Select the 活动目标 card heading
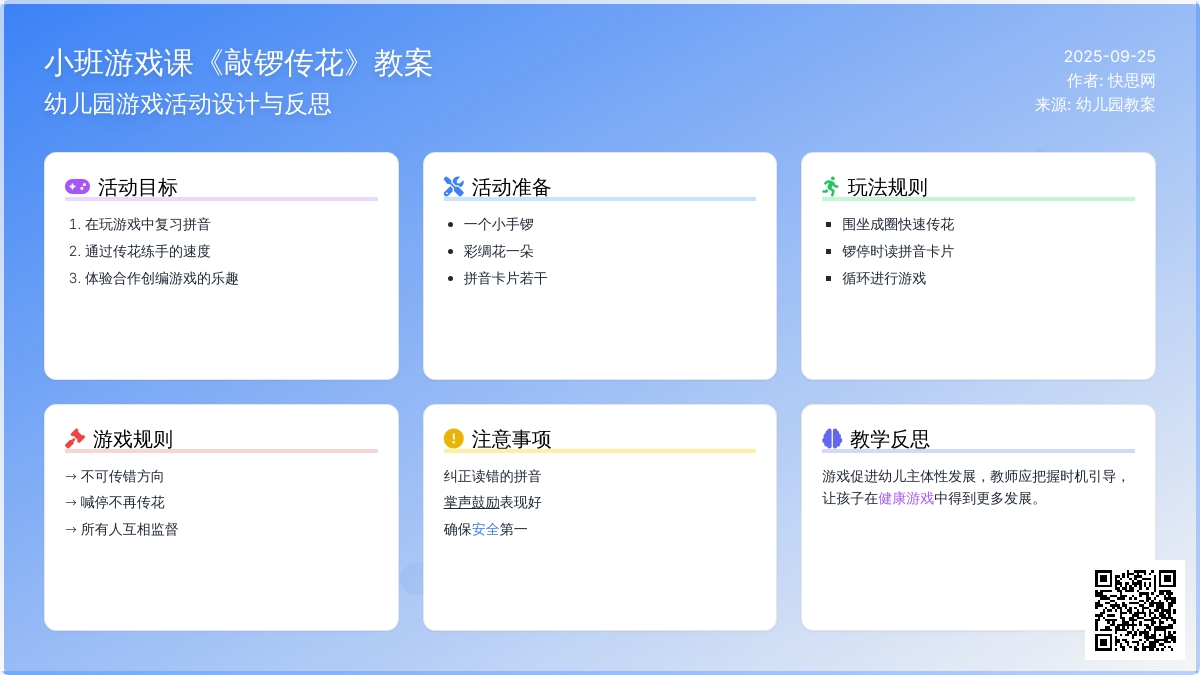 tap(138, 187)
